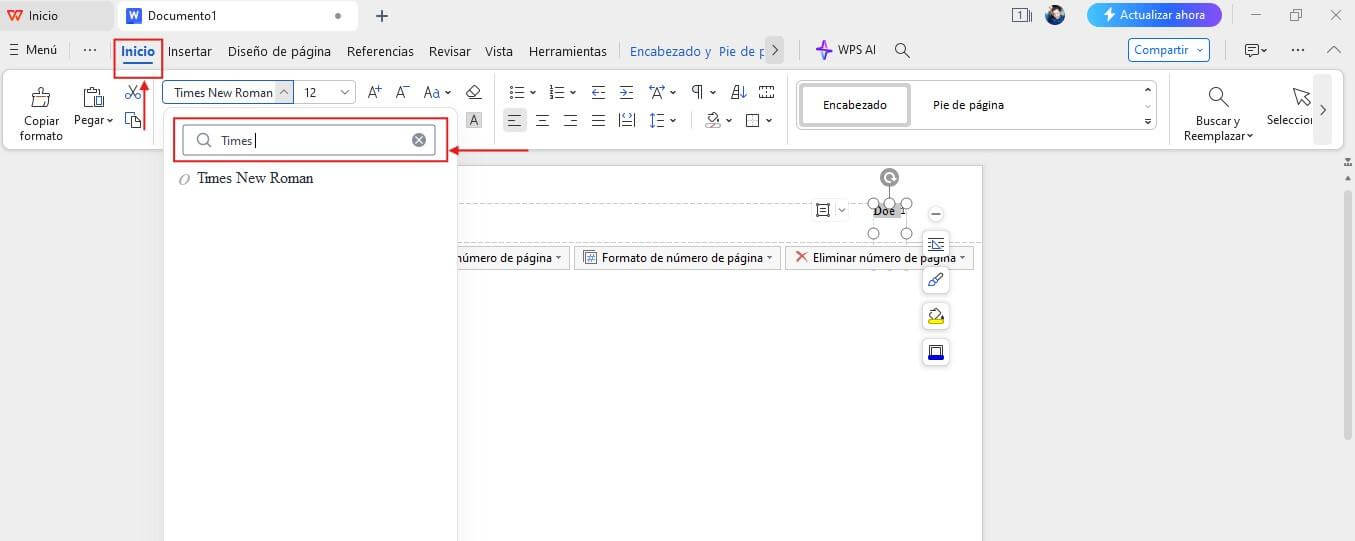The image size is (1355, 541).
Task: Open the Referencias tab
Action: (380, 51)
